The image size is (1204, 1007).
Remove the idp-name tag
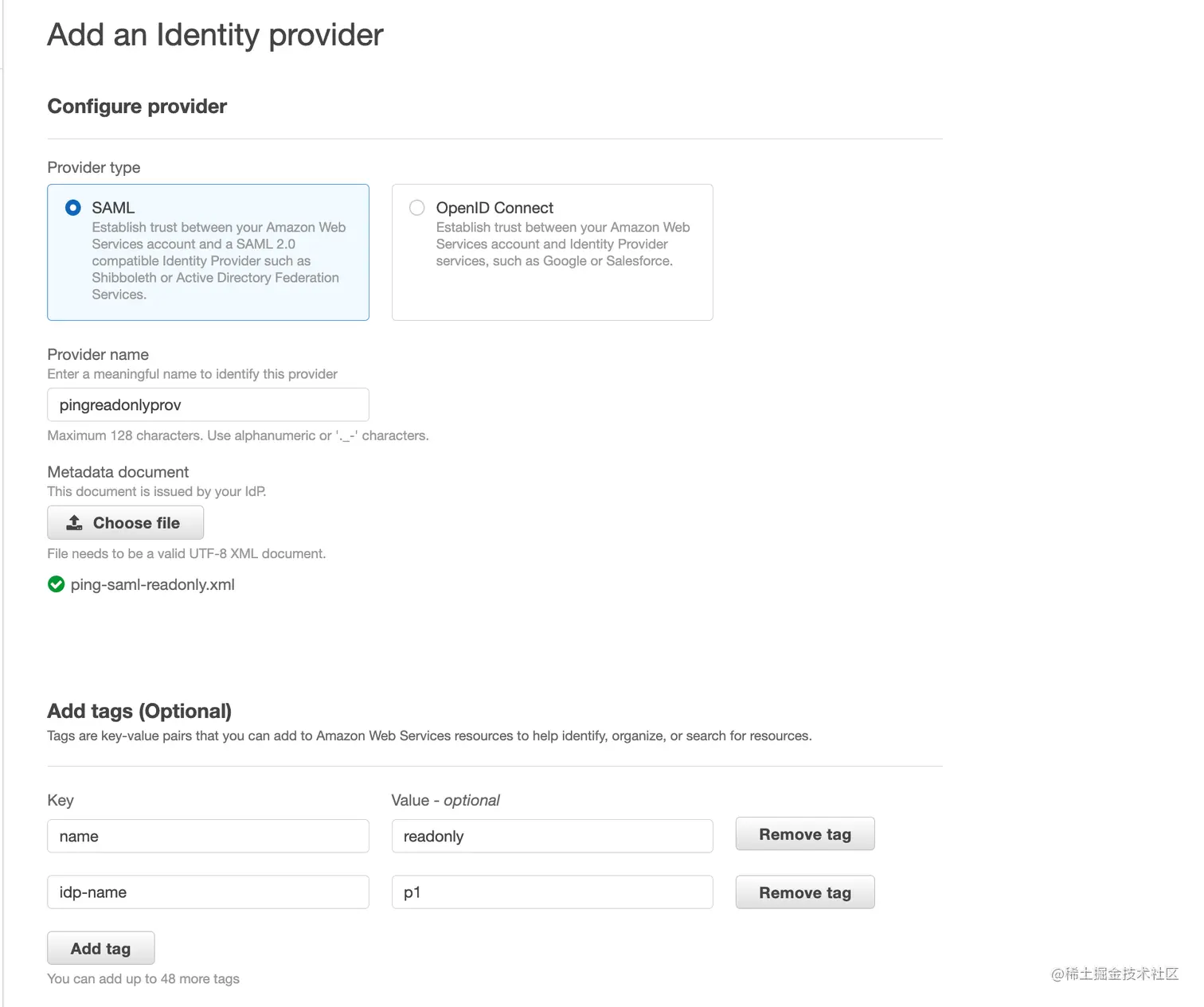click(x=804, y=892)
